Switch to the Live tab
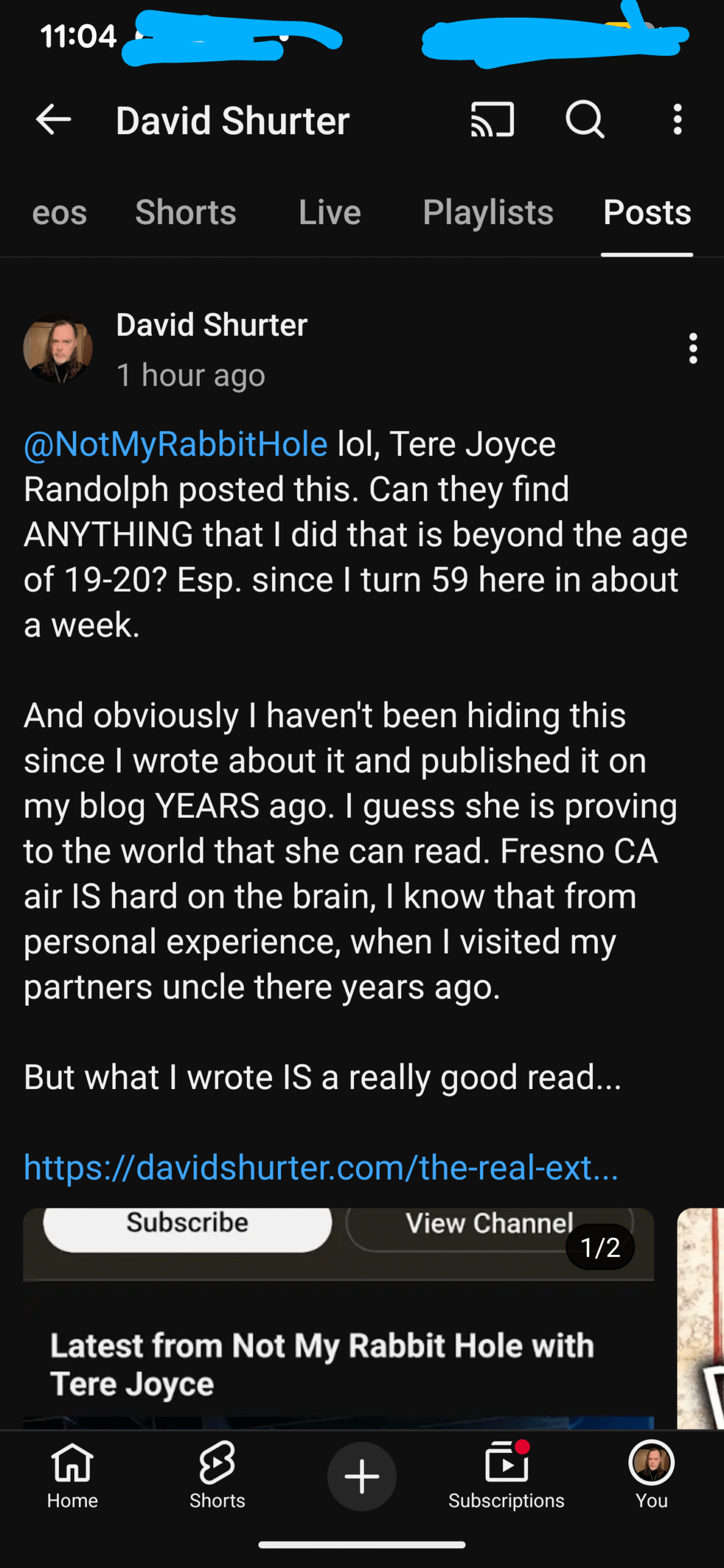Image resolution: width=724 pixels, height=1568 pixels. [330, 213]
